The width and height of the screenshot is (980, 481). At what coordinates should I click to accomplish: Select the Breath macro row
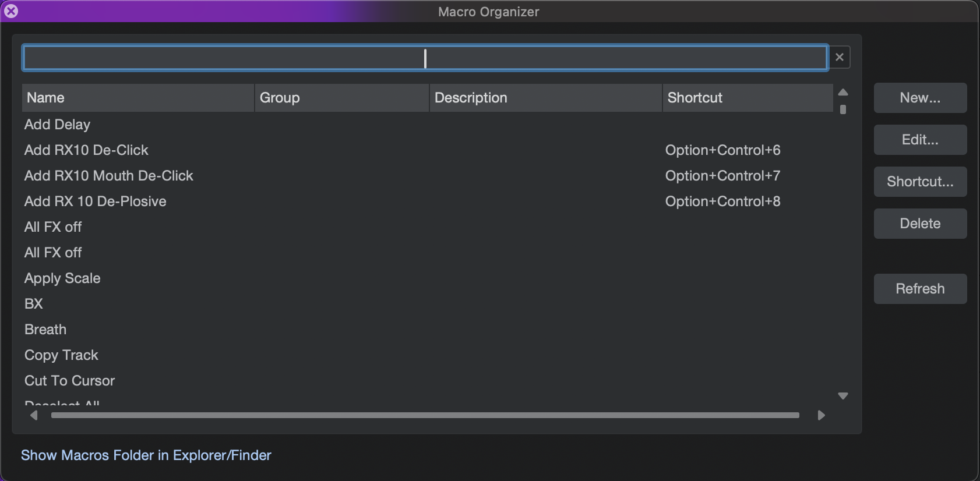tap(428, 329)
